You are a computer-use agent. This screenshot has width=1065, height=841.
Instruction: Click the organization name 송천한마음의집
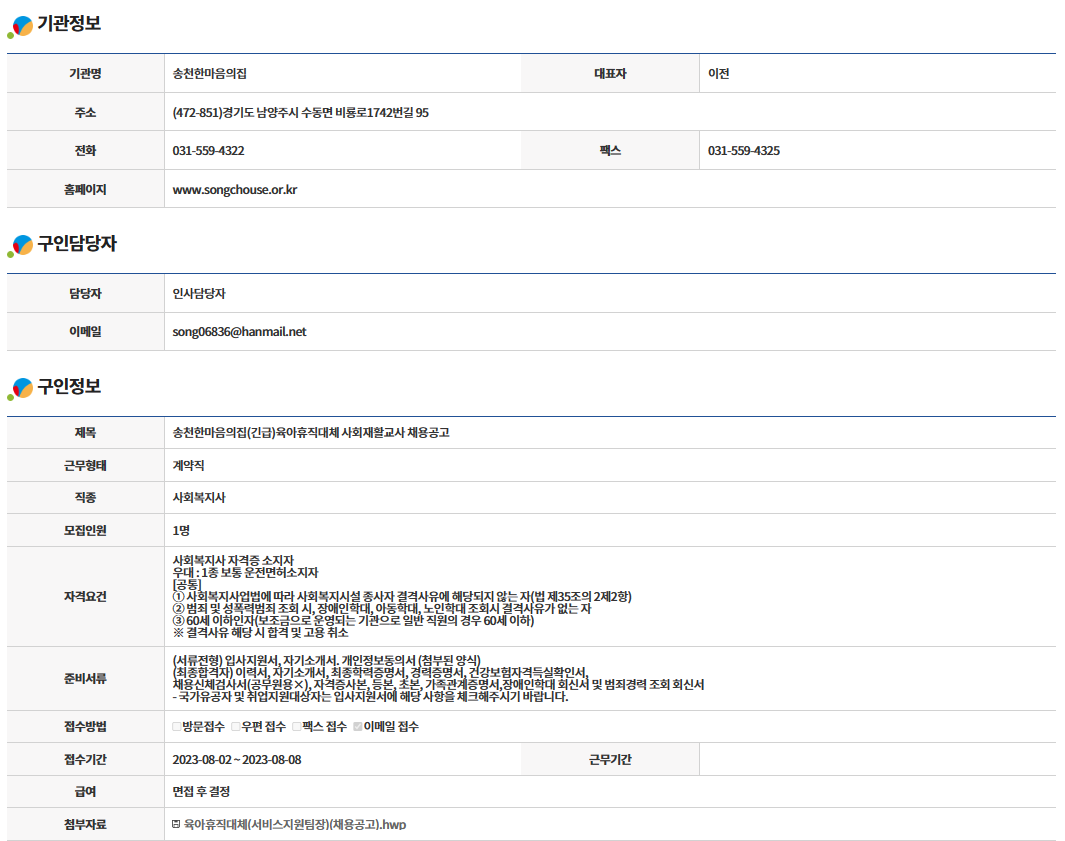(x=209, y=74)
